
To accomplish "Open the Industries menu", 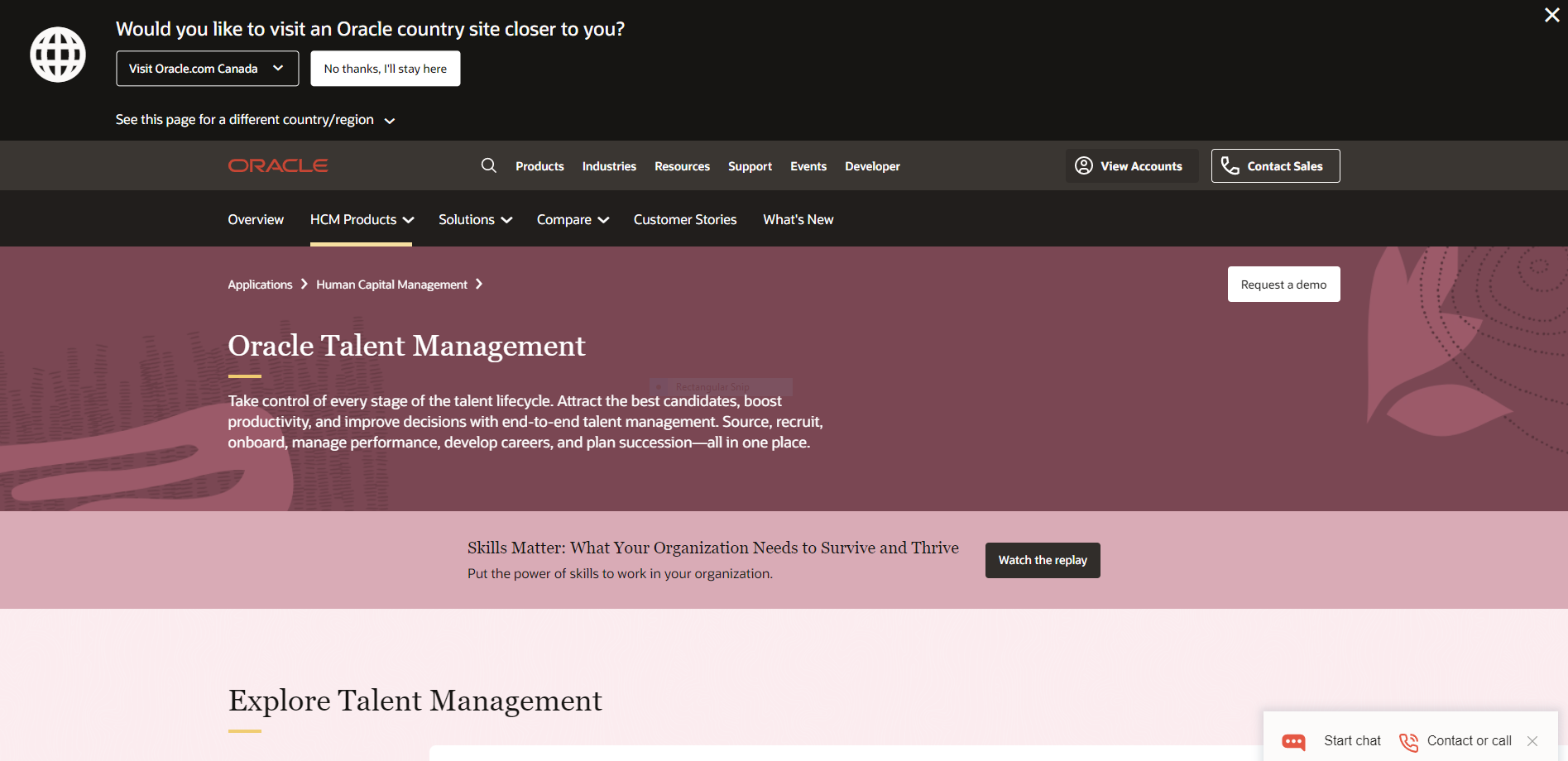I will coord(609,166).
